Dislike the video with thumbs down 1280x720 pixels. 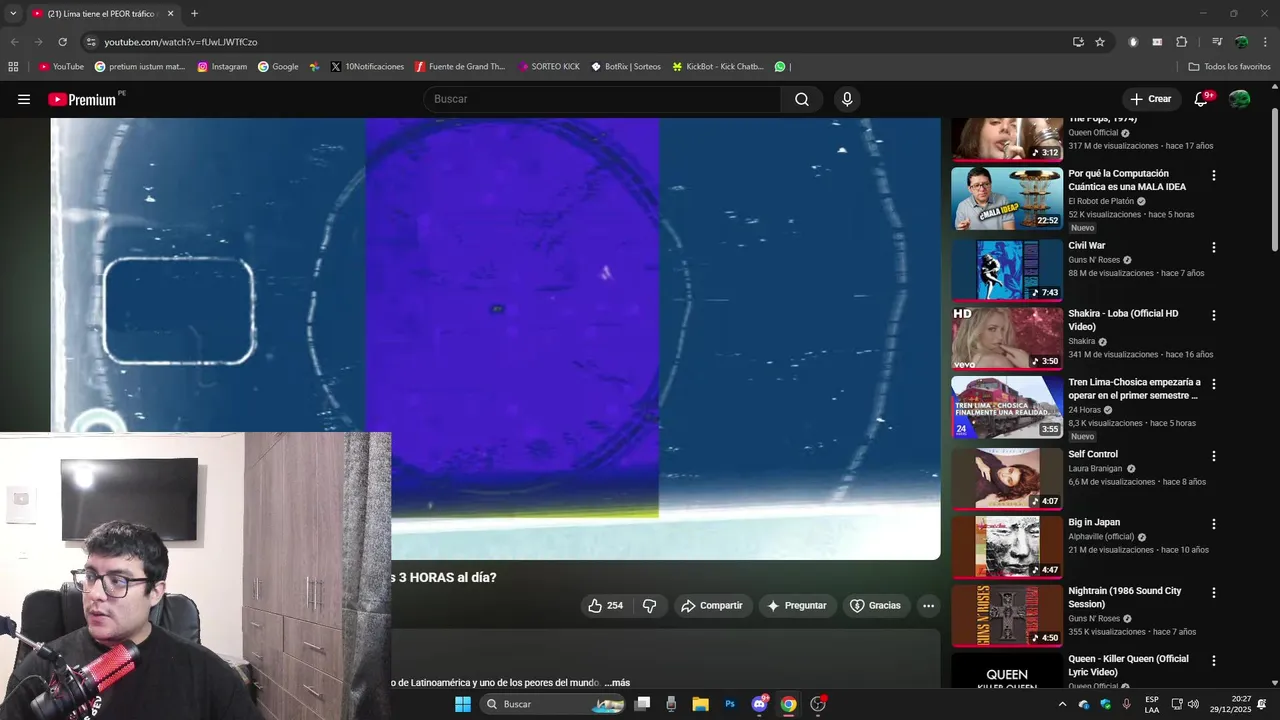pos(649,606)
